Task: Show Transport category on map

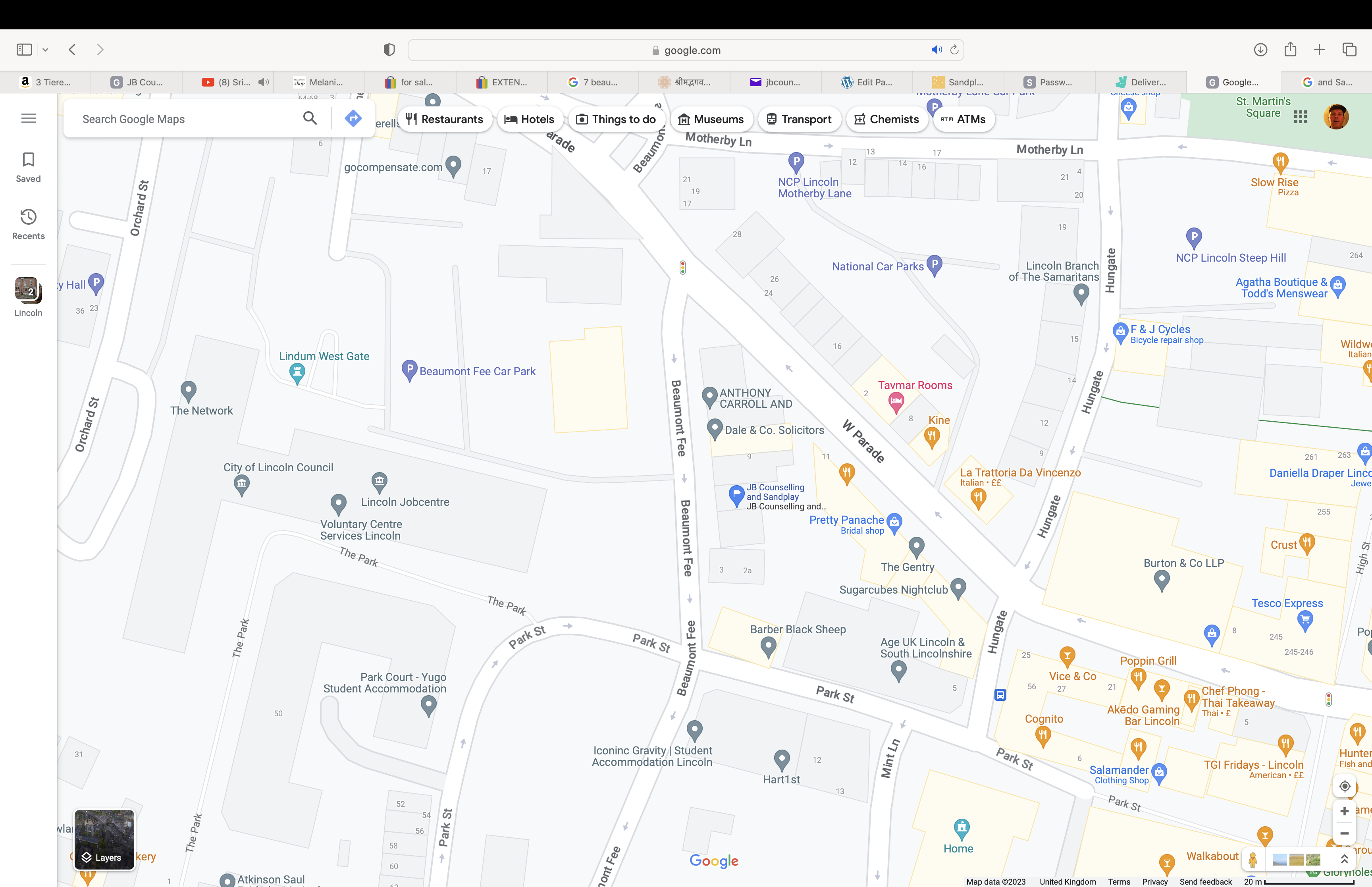Action: 799,119
